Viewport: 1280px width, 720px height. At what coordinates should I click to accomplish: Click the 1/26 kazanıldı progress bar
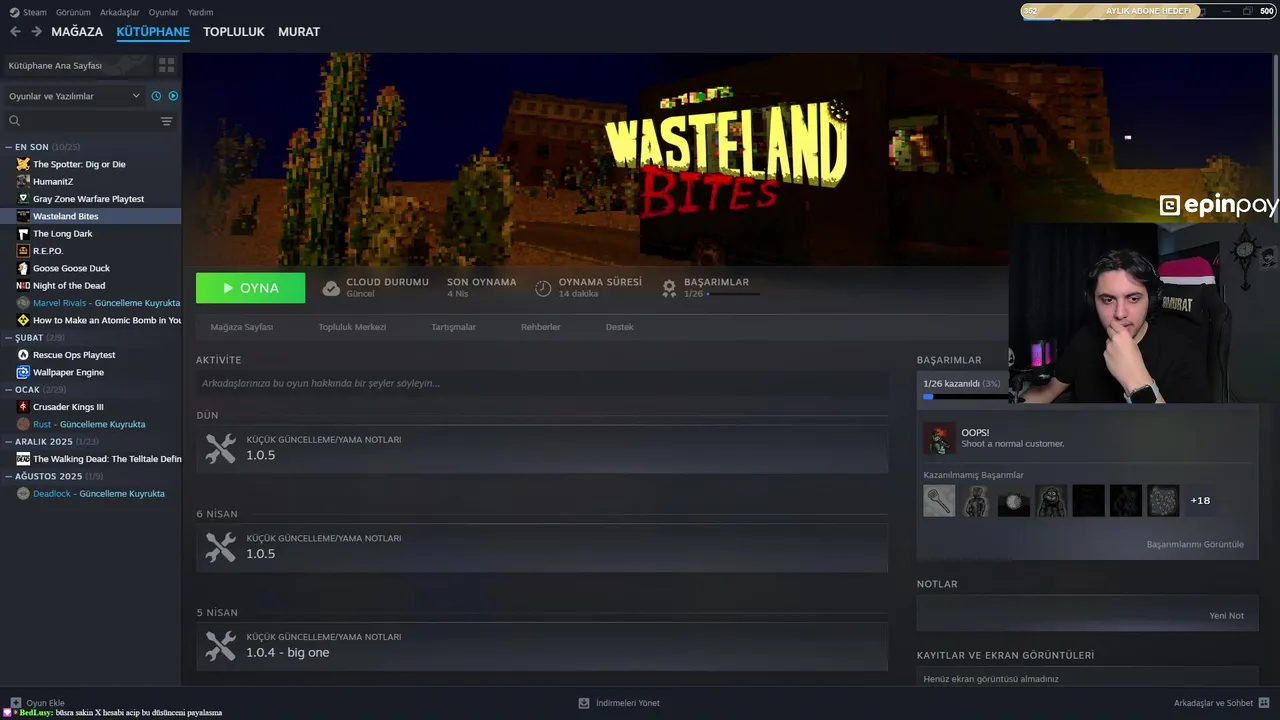point(966,397)
